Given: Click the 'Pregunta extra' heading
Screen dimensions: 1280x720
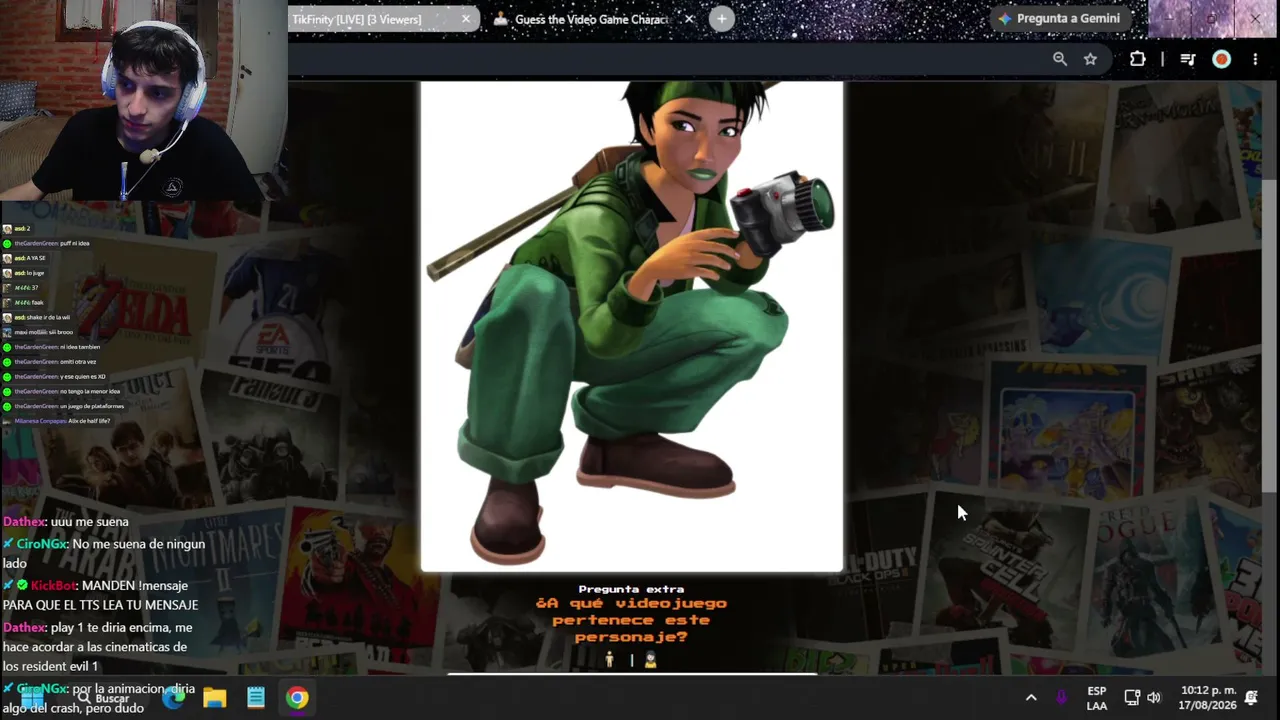Looking at the screenshot, I should coord(631,589).
